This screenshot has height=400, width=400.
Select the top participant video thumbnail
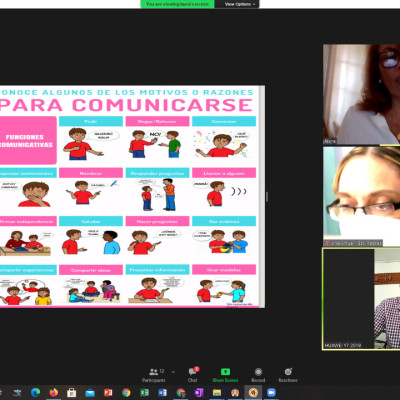pos(361,94)
